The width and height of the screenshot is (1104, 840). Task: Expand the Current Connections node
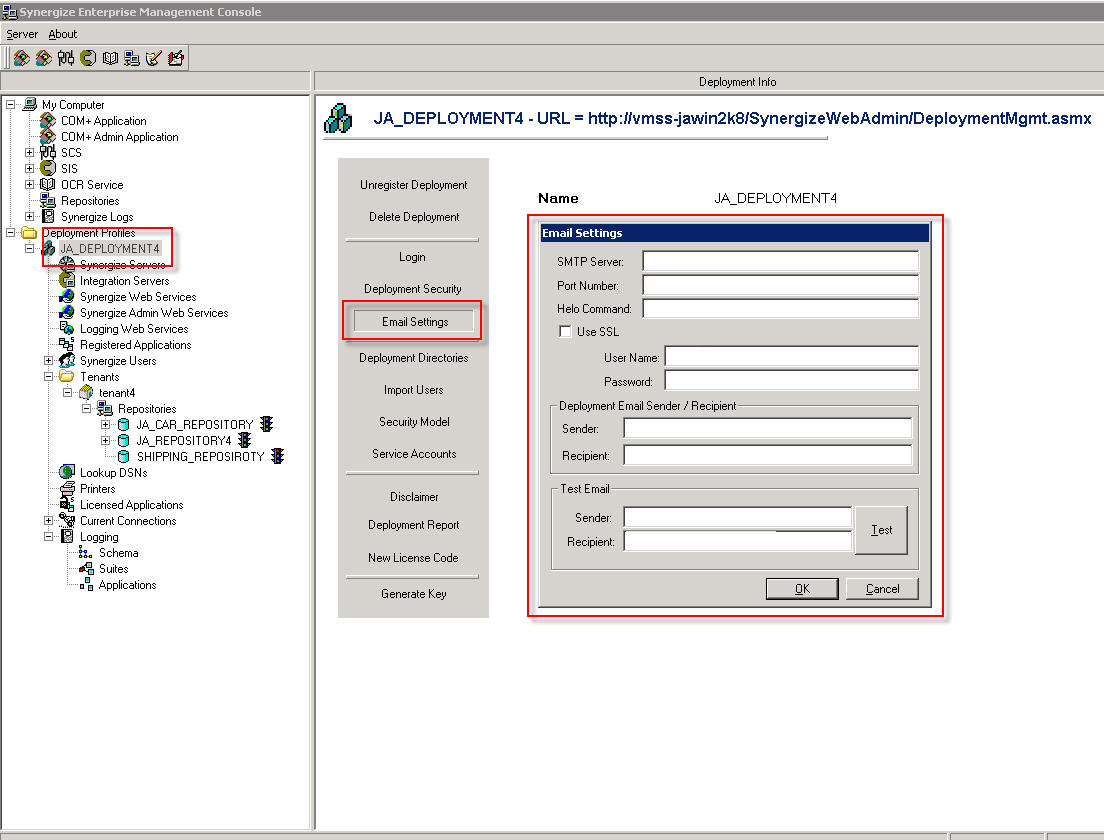click(x=49, y=520)
